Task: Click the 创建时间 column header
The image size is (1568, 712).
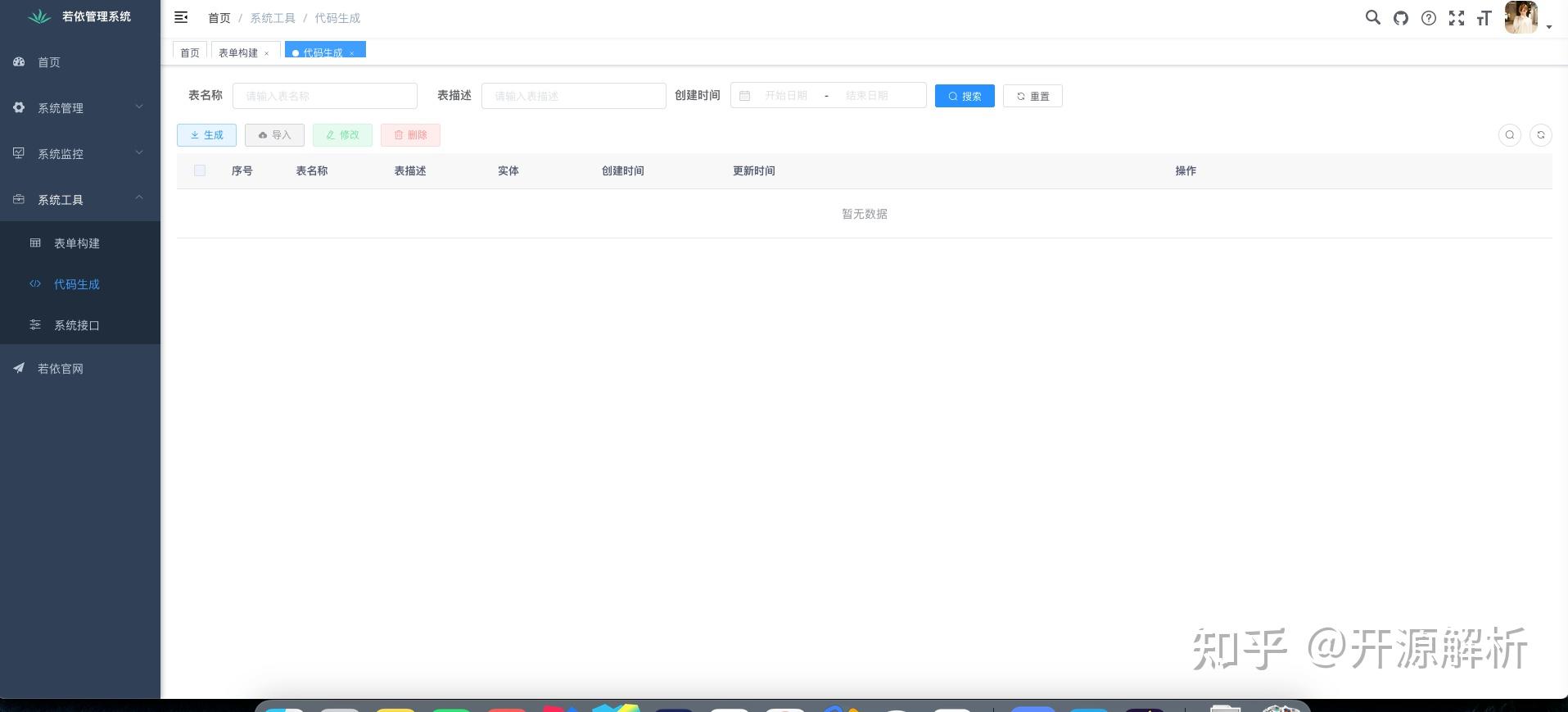Action: coord(623,171)
